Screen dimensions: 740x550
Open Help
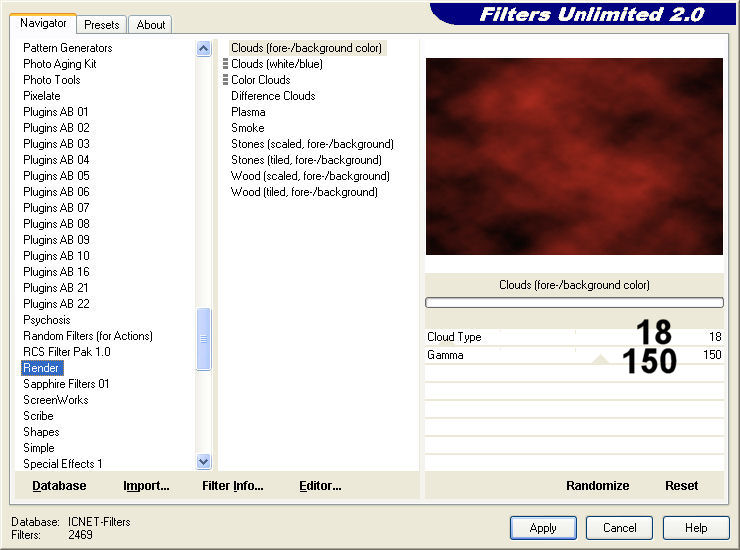pos(696,528)
